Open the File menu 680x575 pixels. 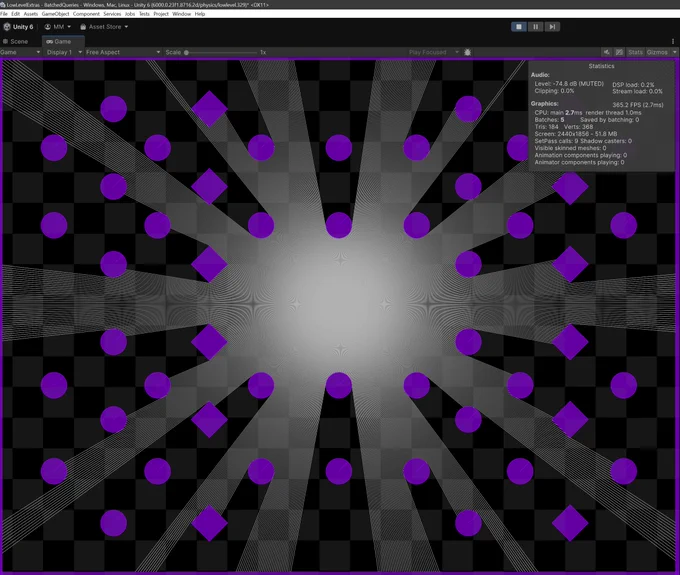pyautogui.click(x=4, y=14)
